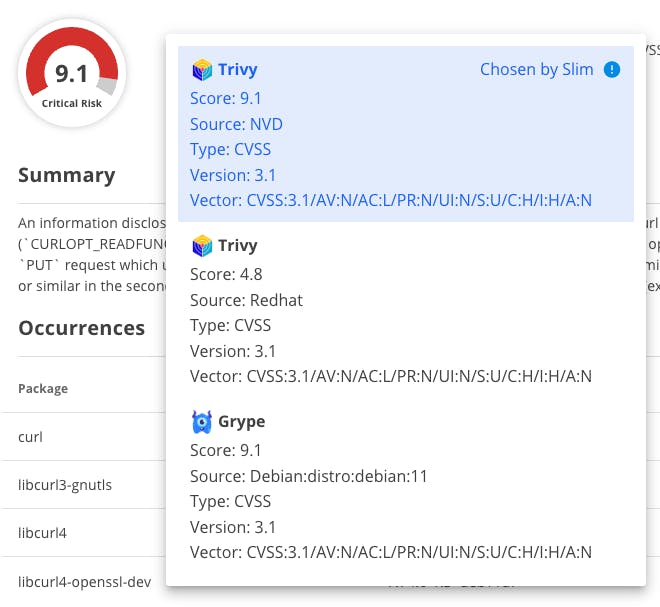Image resolution: width=660 pixels, height=607 pixels.
Task: Select the libcurl4-openssl-dev package row
Action: tap(83, 582)
